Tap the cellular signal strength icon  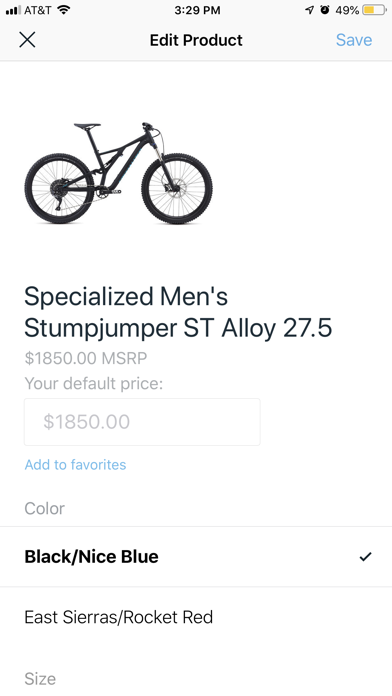click(x=13, y=10)
